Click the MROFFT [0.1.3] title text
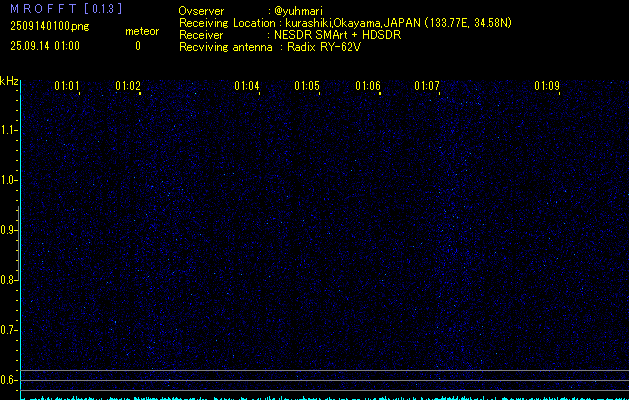This screenshot has width=629, height=400. [66, 9]
